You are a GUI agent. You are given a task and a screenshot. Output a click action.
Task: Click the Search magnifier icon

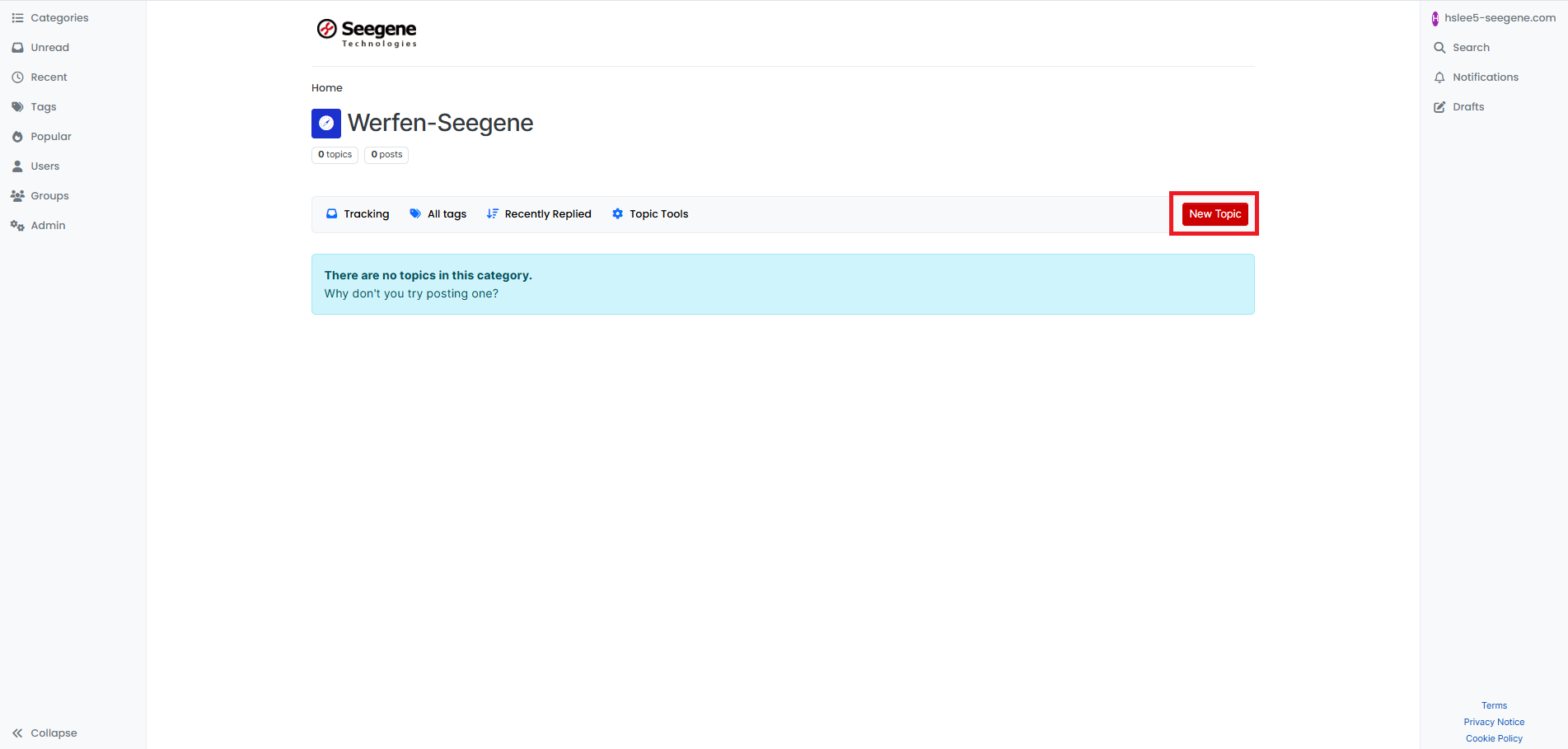(1439, 48)
